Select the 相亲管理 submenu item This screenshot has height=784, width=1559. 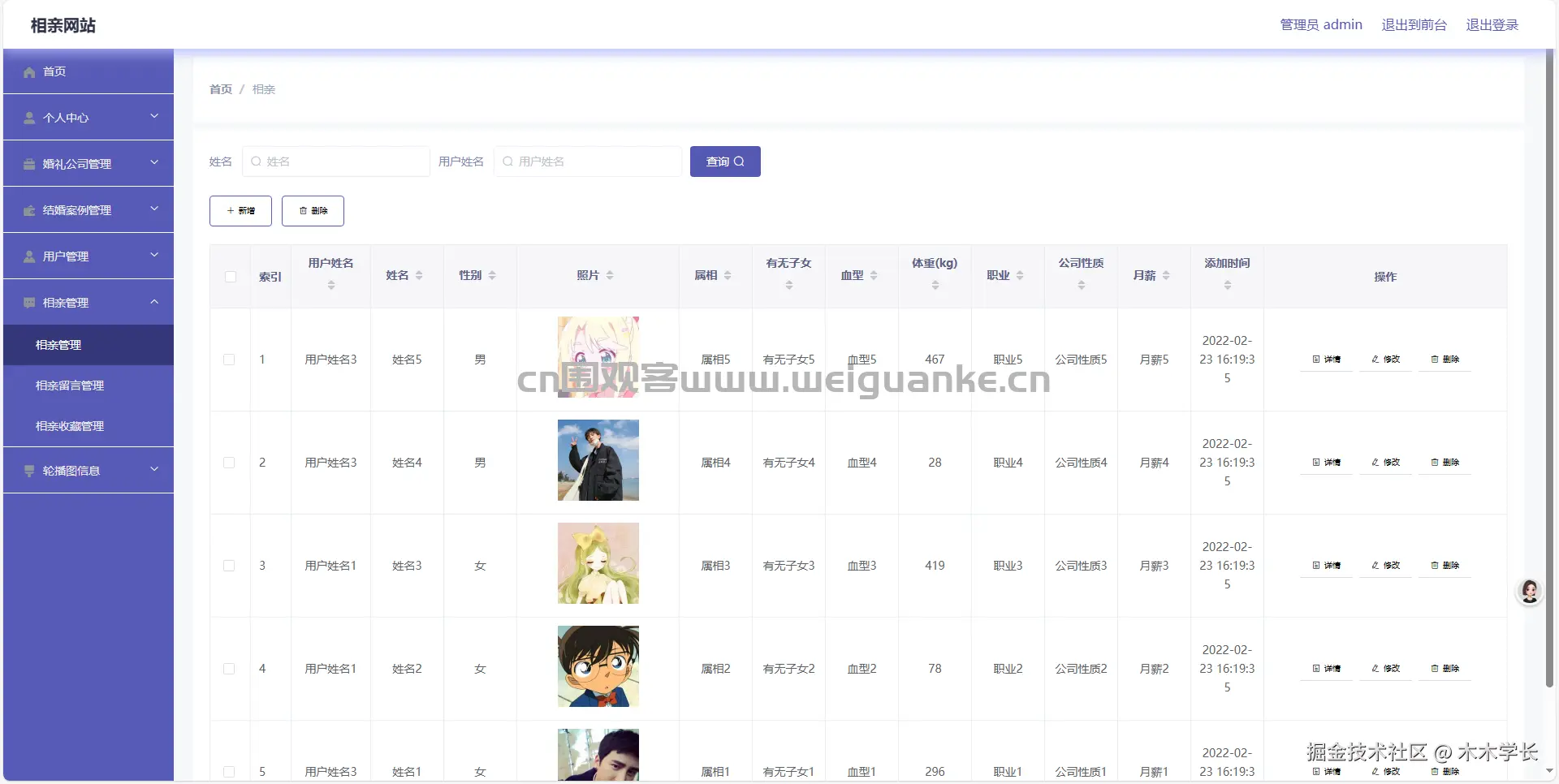click(89, 345)
